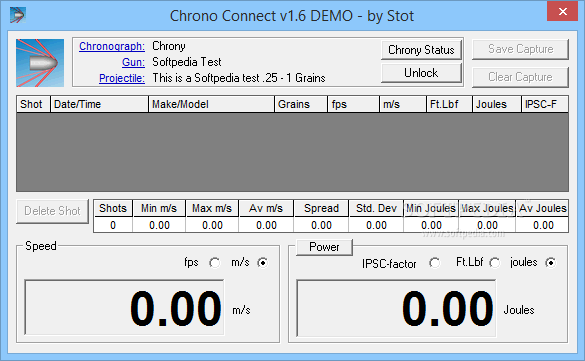Click the Av m/s statistics header
The image size is (585, 361).
tap(266, 208)
